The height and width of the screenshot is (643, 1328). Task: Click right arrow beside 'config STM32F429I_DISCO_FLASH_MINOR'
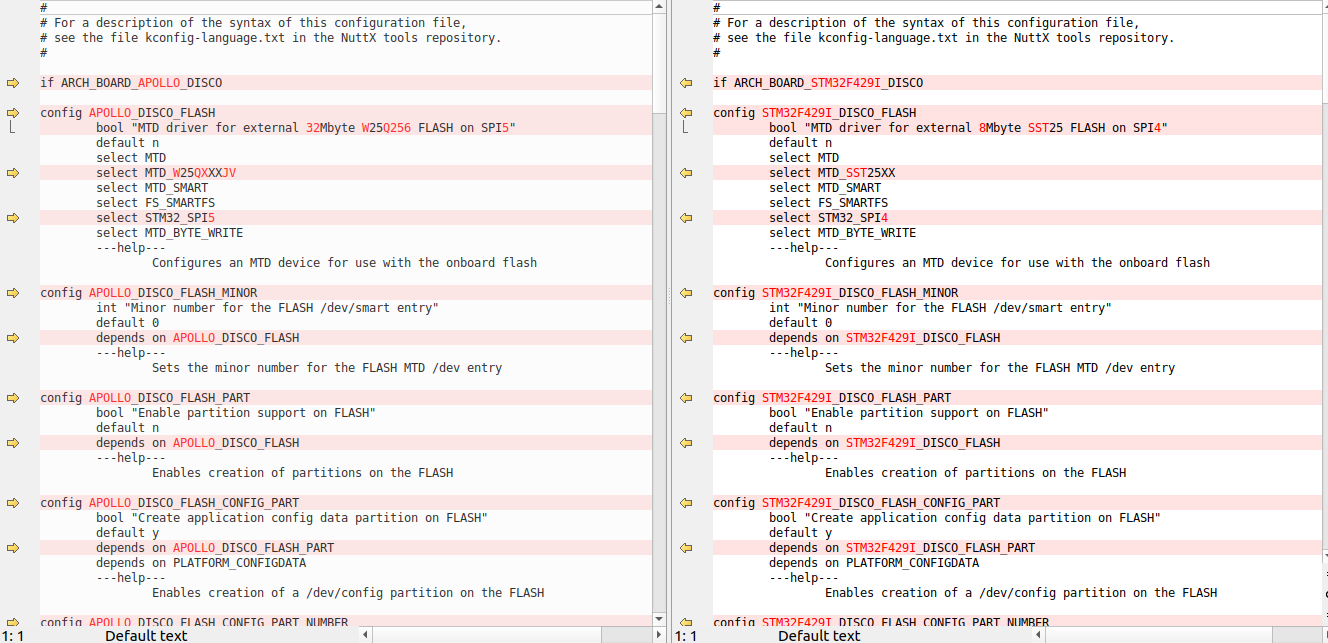686,293
